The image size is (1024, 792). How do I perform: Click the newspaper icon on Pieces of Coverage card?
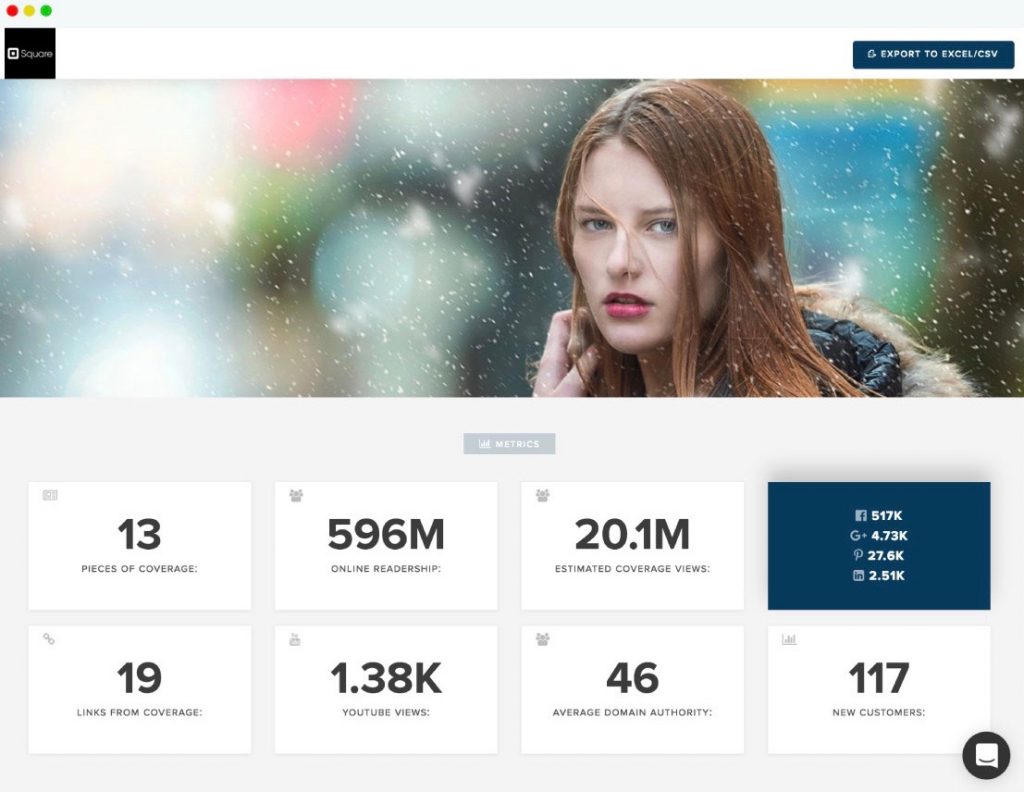(x=50, y=495)
